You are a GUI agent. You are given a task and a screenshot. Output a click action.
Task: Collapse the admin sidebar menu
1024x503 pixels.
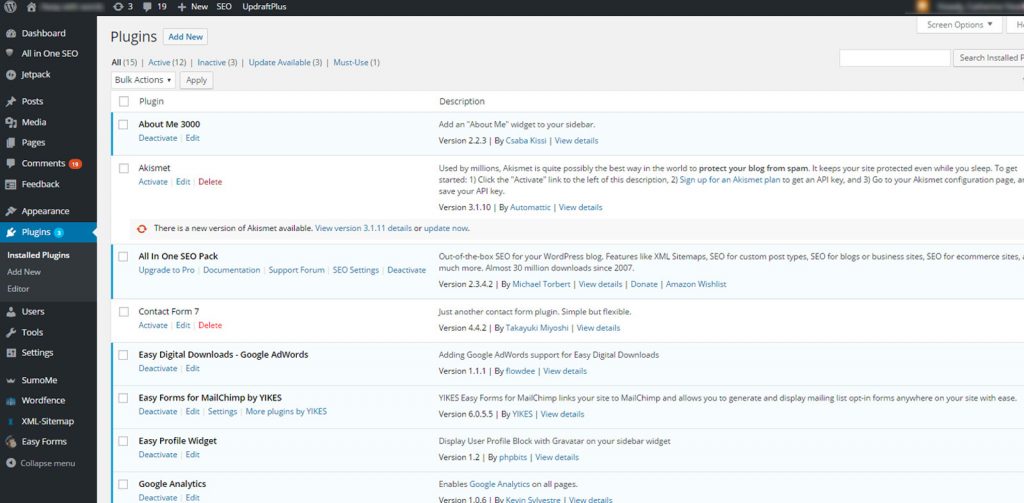coord(48,463)
